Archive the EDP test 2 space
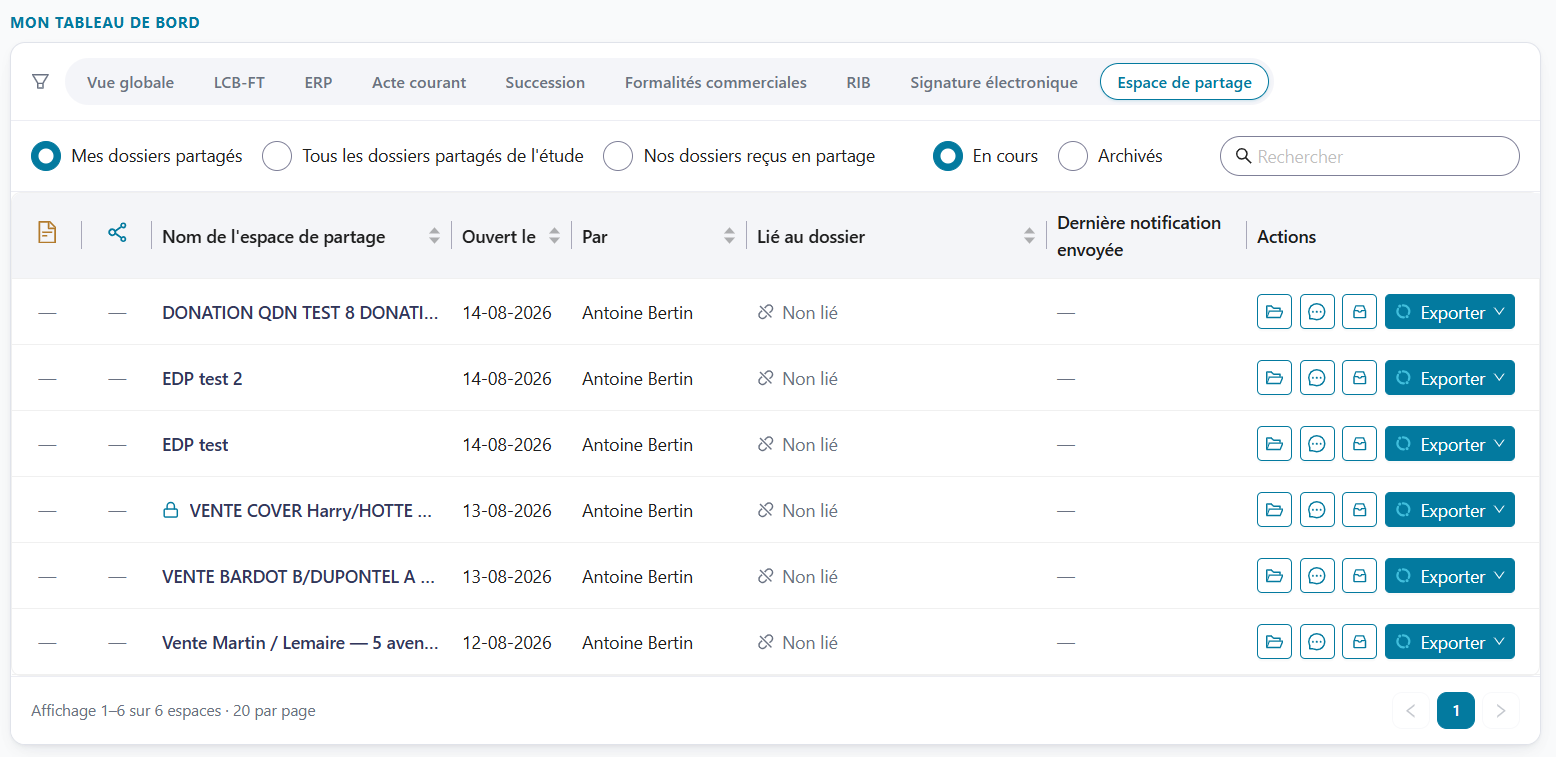The width and height of the screenshot is (1556, 757). [x=1360, y=378]
